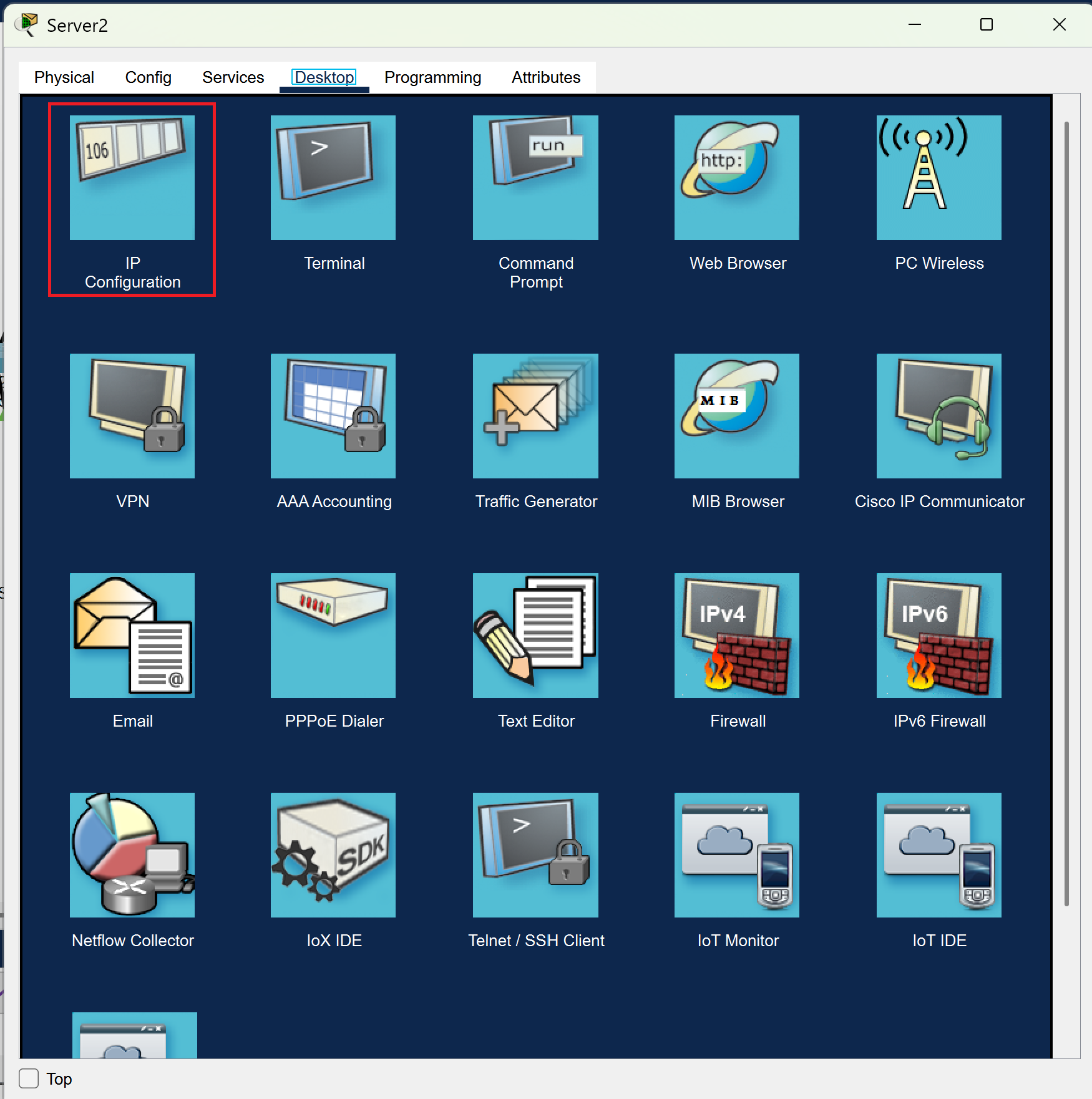Select the Desktop tab

pyautogui.click(x=324, y=77)
